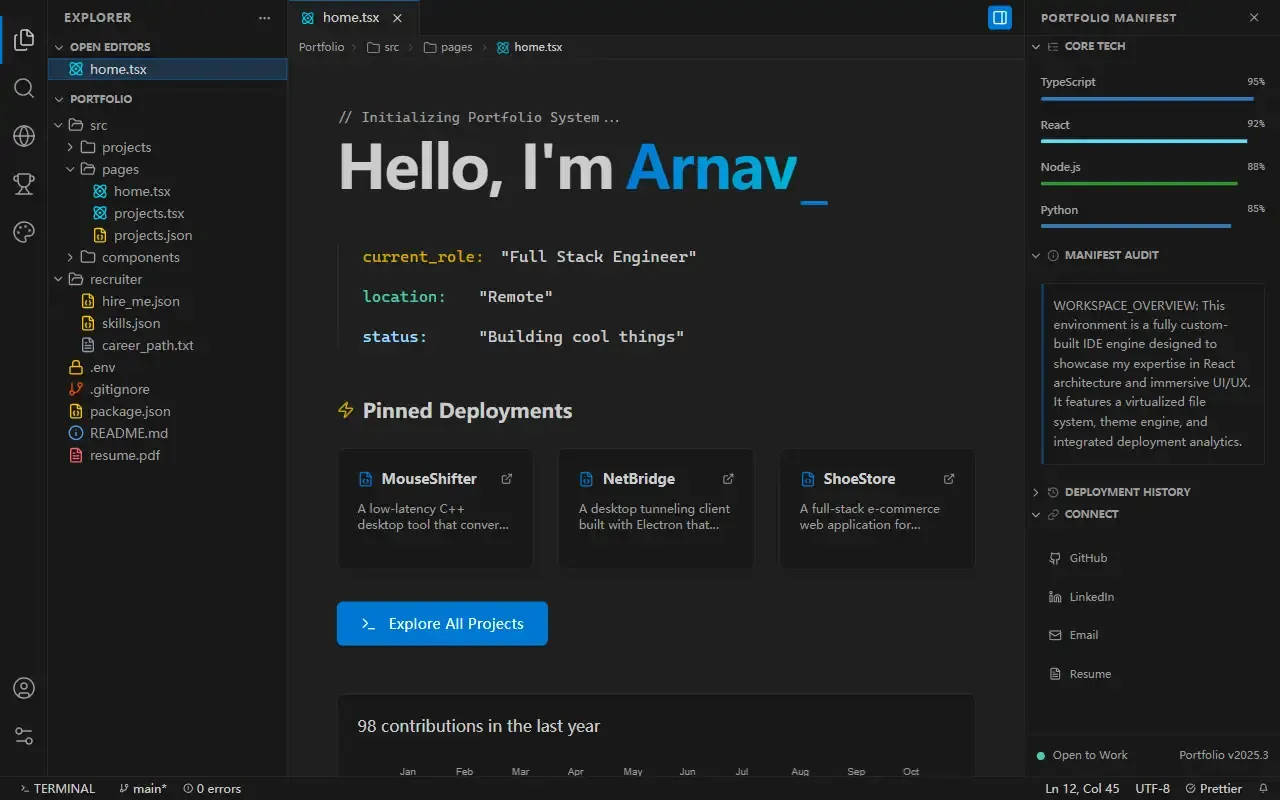Click the Explorer more actions ellipsis
The image size is (1280, 800).
[x=264, y=18]
